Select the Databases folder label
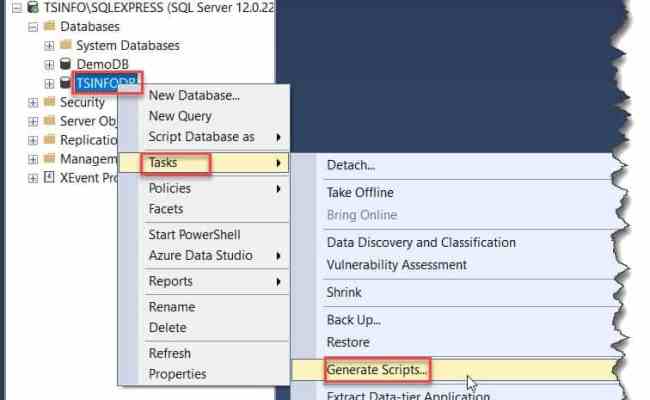 (x=90, y=27)
